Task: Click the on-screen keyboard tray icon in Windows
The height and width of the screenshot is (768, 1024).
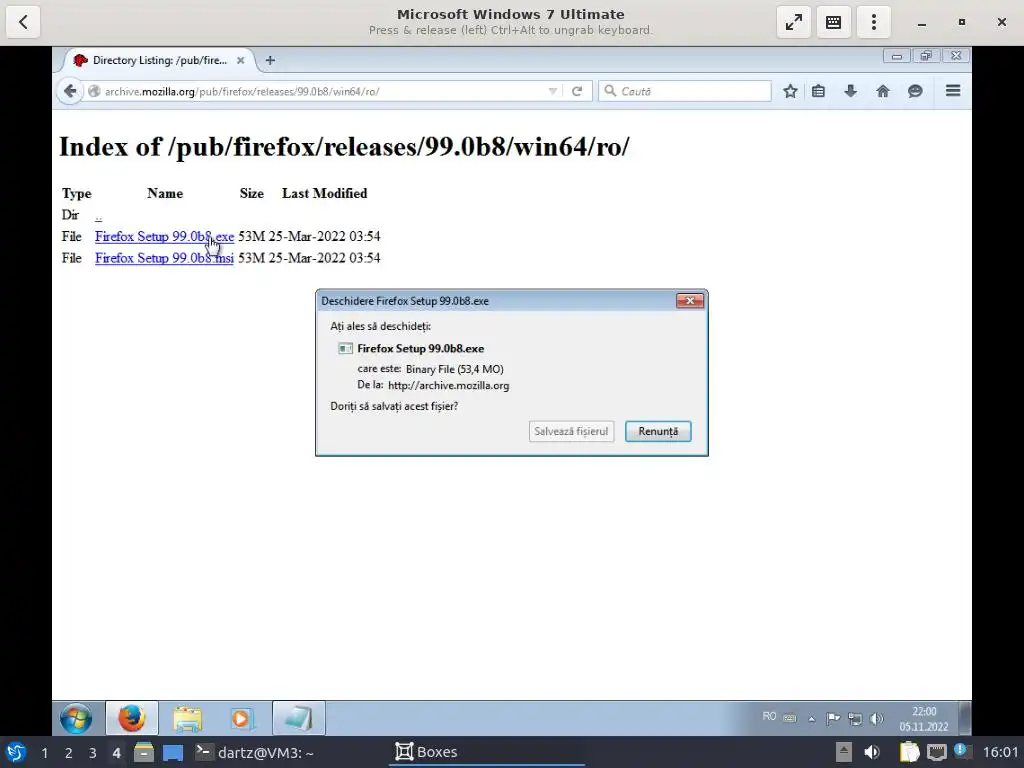Action: click(790, 718)
